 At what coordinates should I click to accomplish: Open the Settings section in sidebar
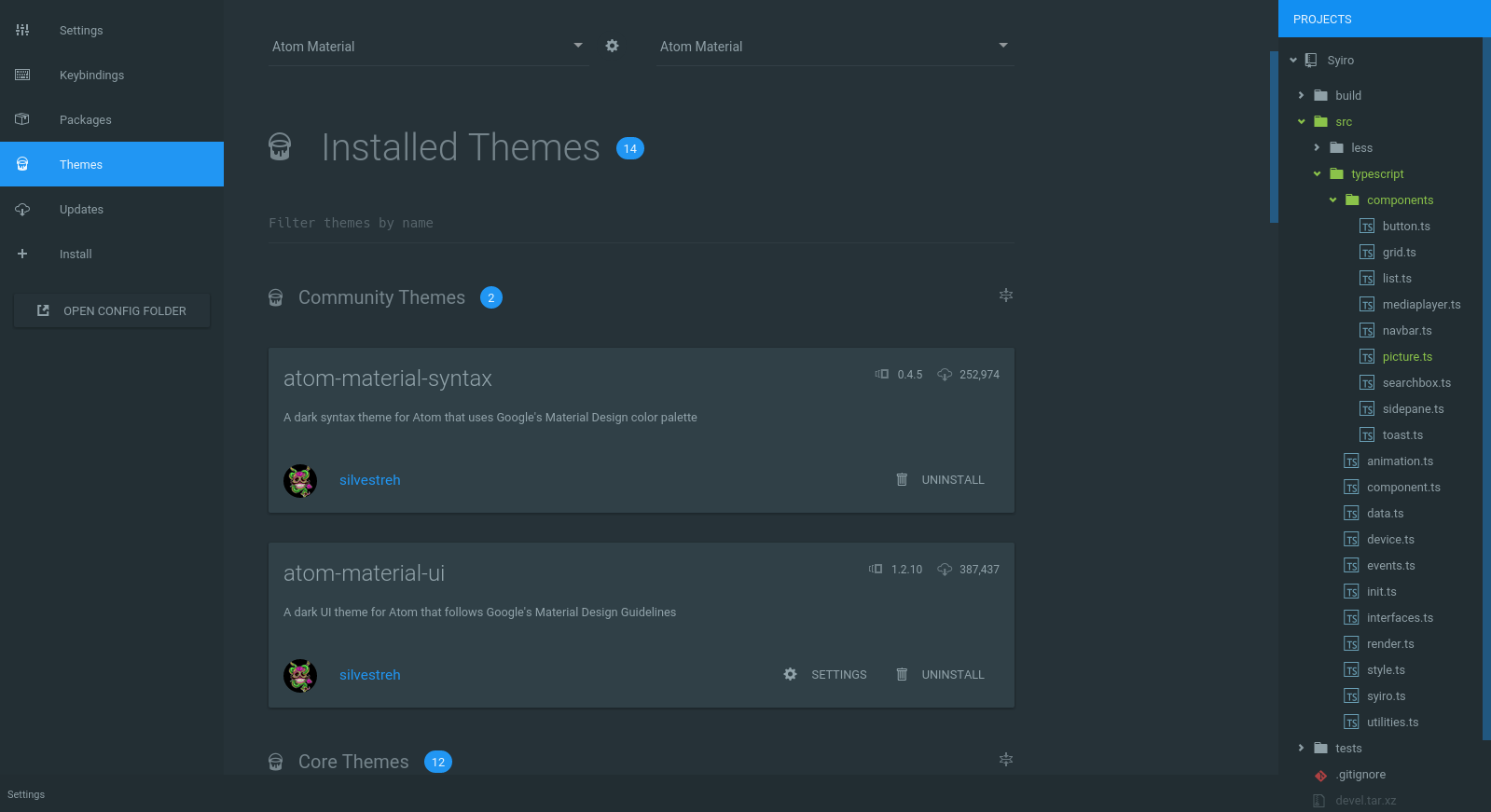(112, 30)
